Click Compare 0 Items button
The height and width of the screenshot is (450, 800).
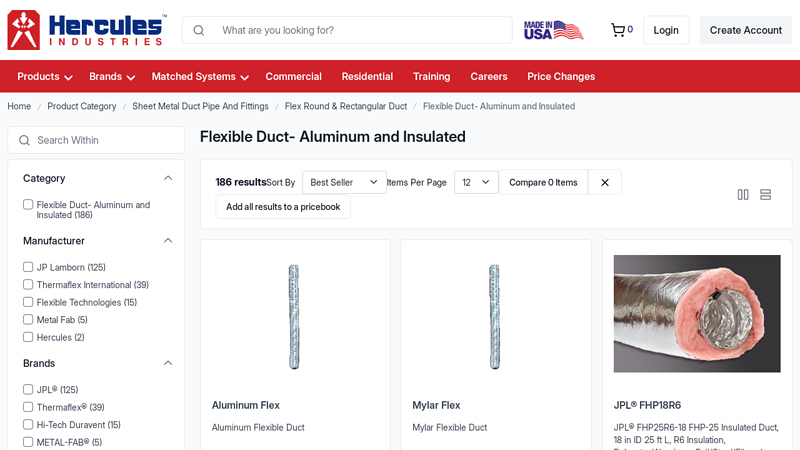click(x=543, y=182)
